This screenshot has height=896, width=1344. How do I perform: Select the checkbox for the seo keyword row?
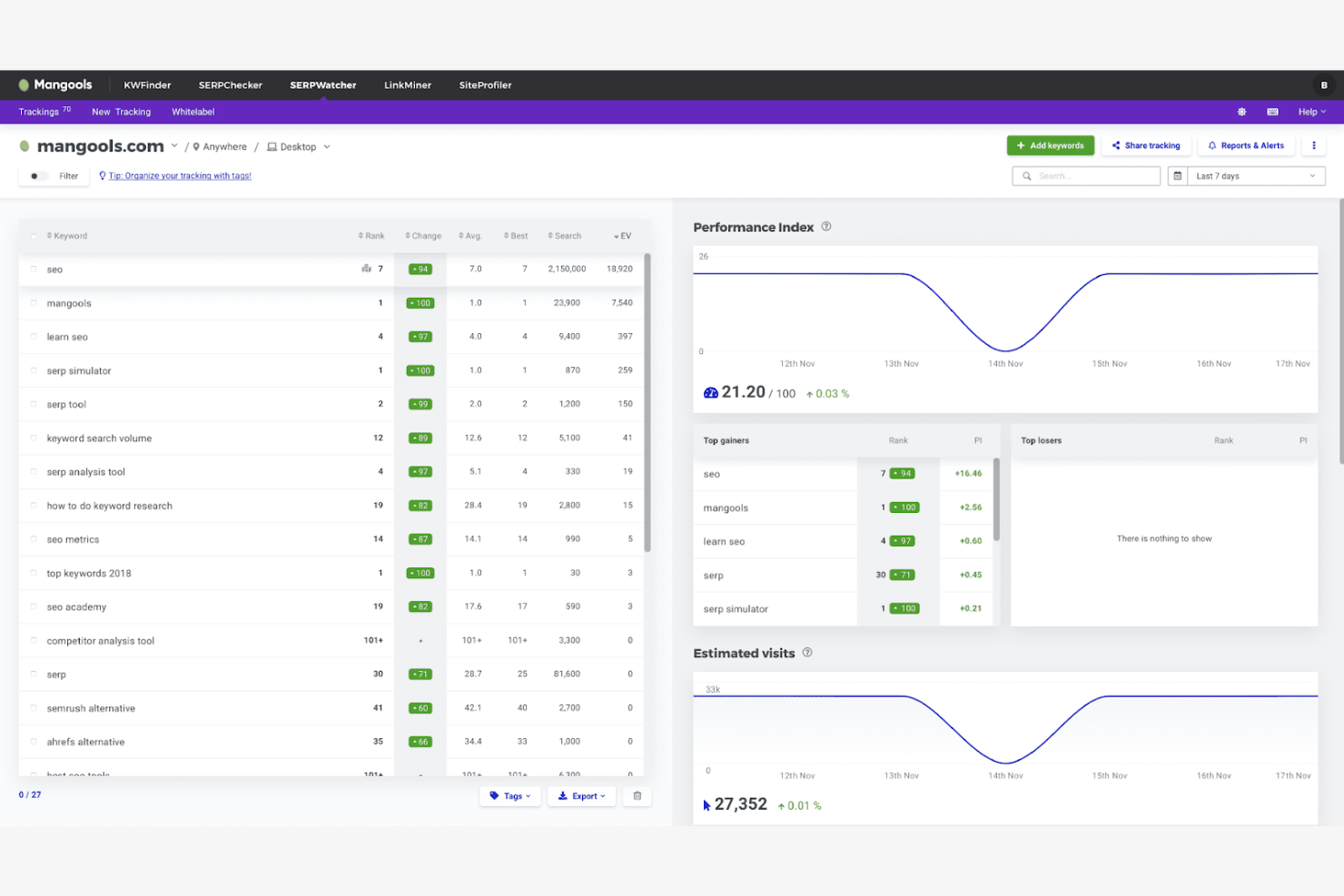[x=34, y=269]
